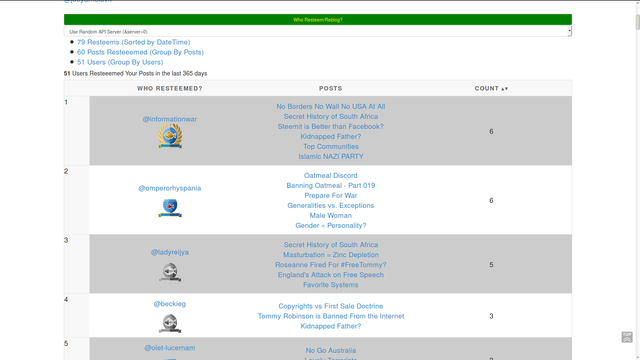The height and width of the screenshot is (360, 640).
Task: Click the @emperorhyspania avatar badge
Action: [170, 208]
